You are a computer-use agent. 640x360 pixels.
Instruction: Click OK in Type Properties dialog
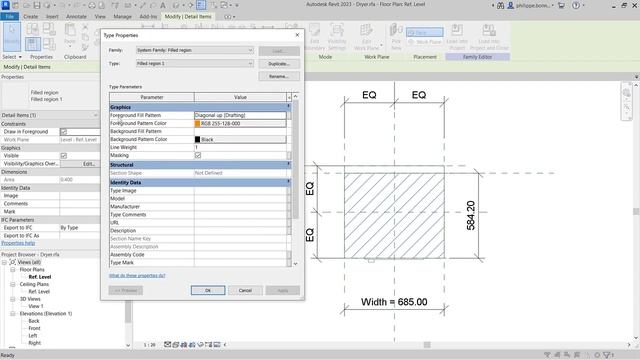click(x=208, y=290)
